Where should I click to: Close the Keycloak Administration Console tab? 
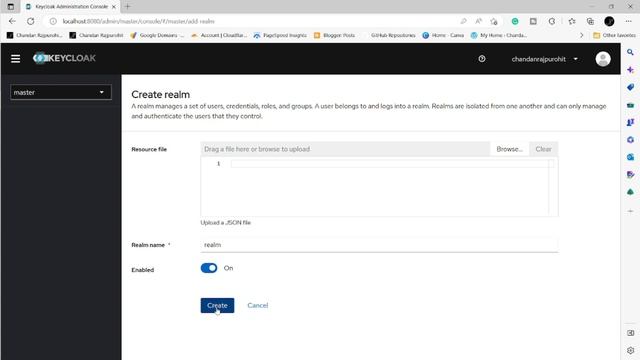(x=114, y=7)
